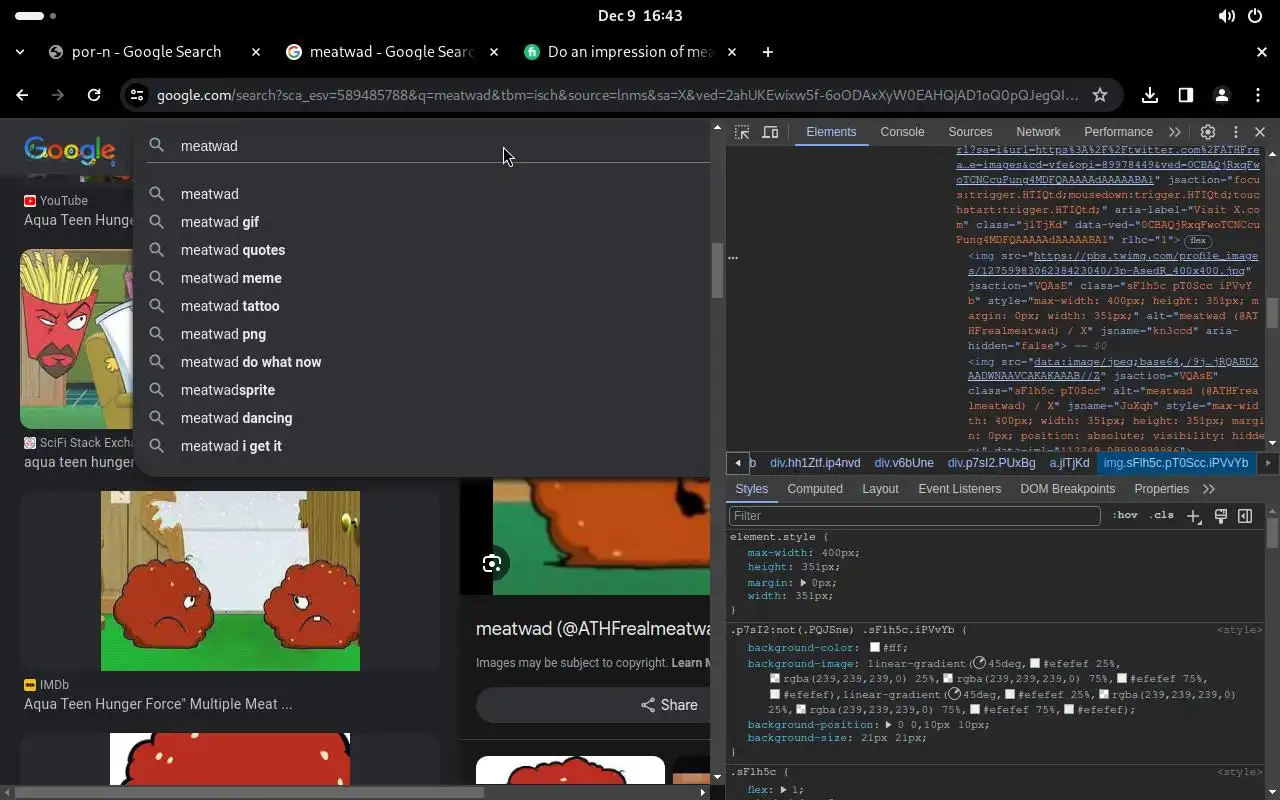Expand the margin property shorthand

pos(803,583)
